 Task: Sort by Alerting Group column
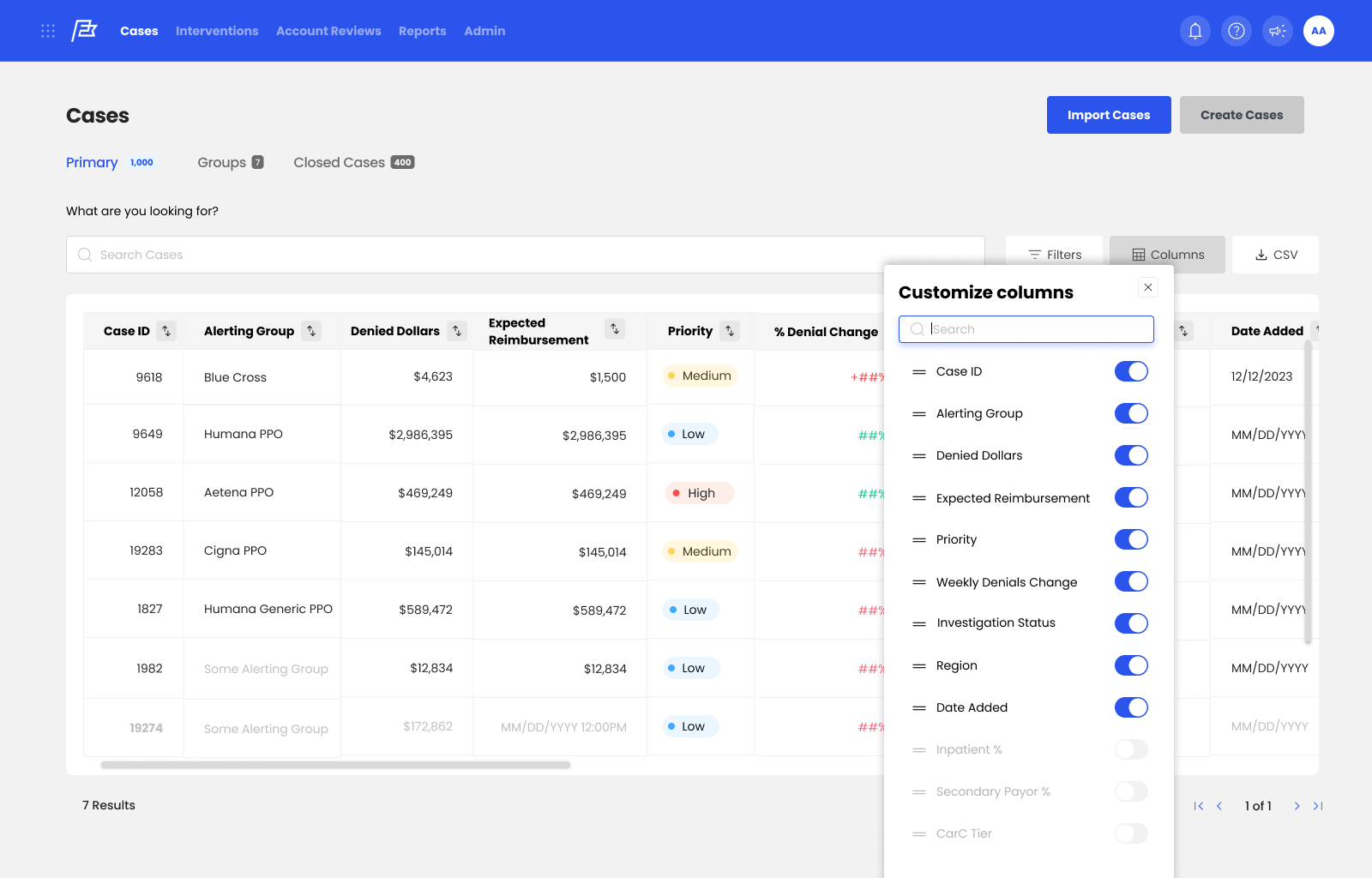(x=311, y=331)
